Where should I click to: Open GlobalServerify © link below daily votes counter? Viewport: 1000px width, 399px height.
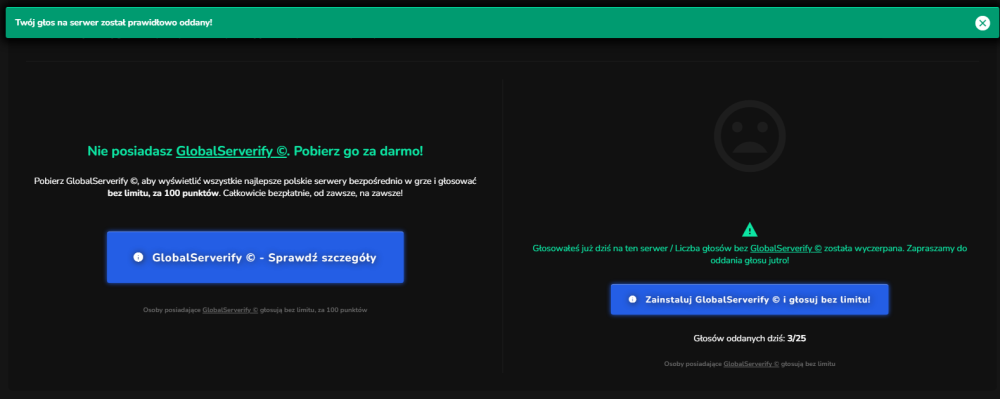[751, 364]
